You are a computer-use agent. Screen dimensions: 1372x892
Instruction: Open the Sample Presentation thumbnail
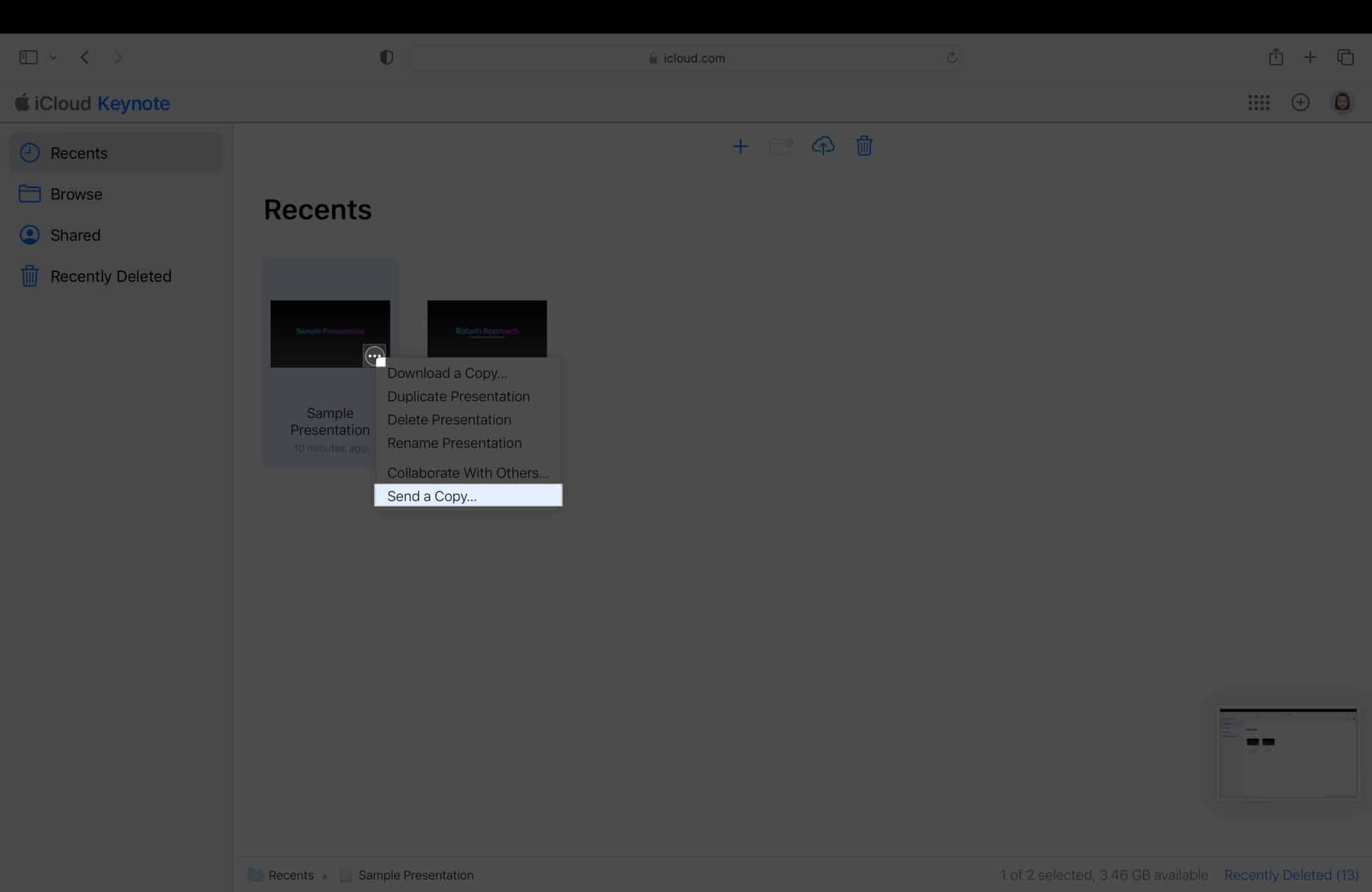tap(330, 333)
